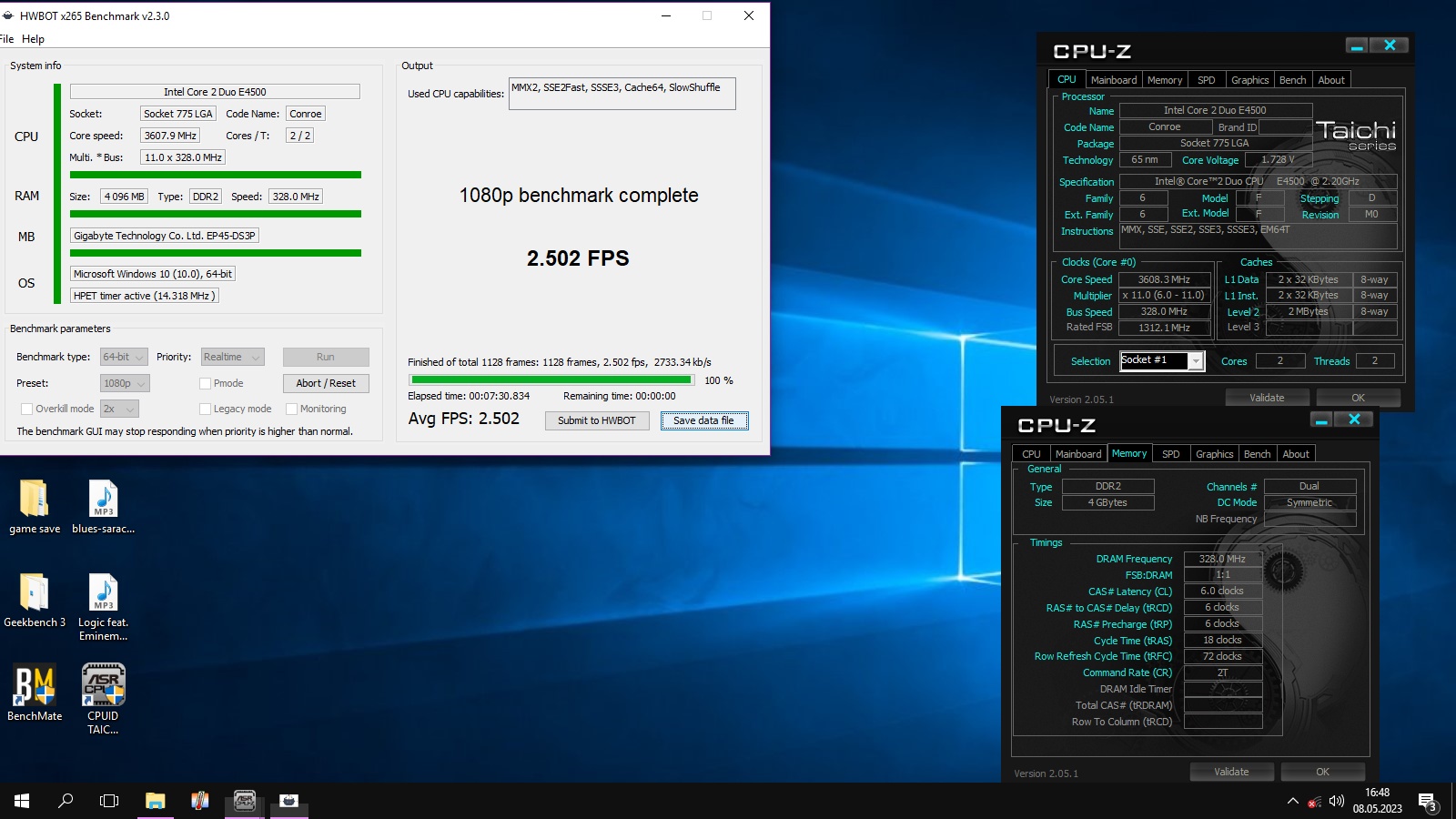Click the Gigabyte EP45-DS3P motherboard field

click(x=165, y=236)
